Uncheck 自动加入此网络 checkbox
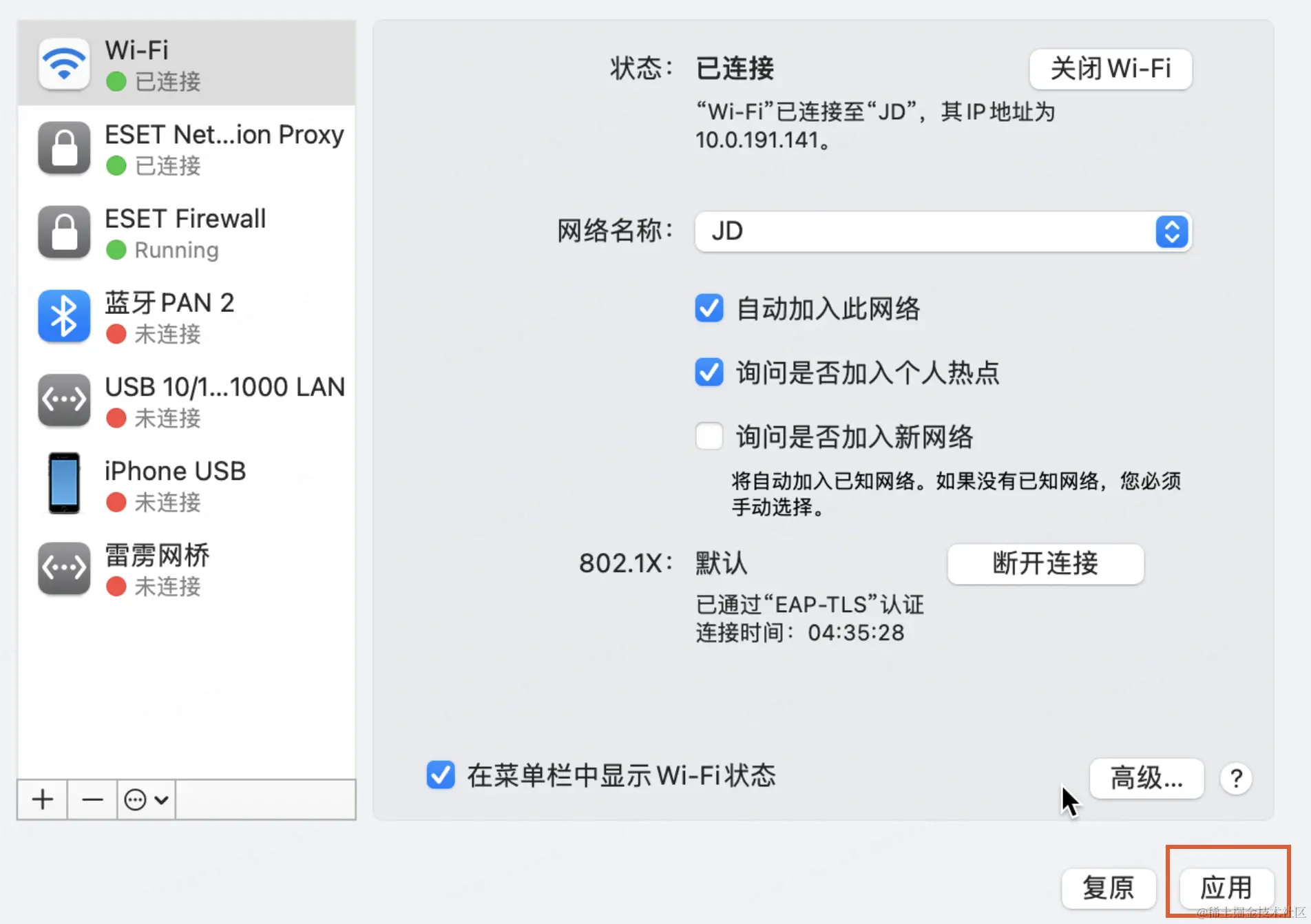This screenshot has height=924, width=1311. tap(709, 308)
